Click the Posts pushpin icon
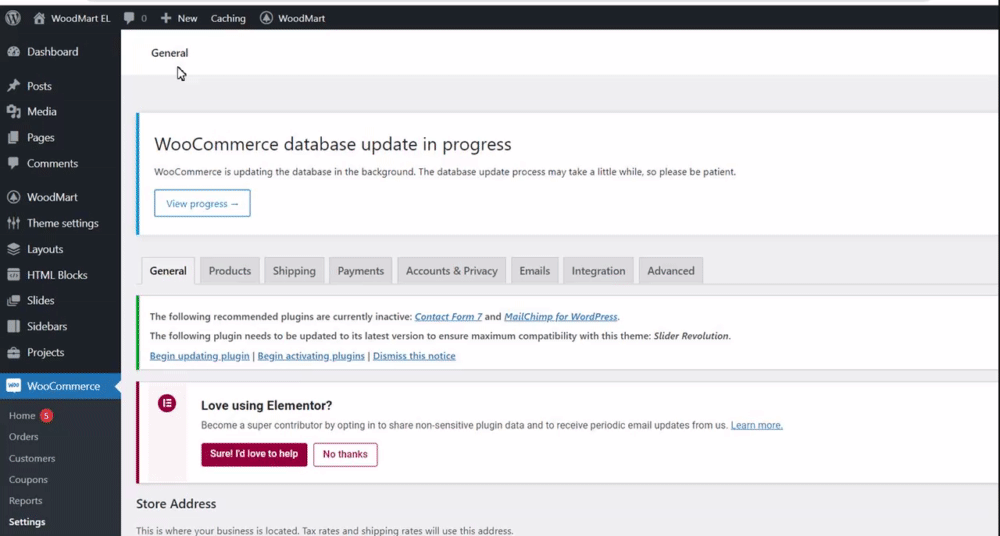 (x=13, y=86)
